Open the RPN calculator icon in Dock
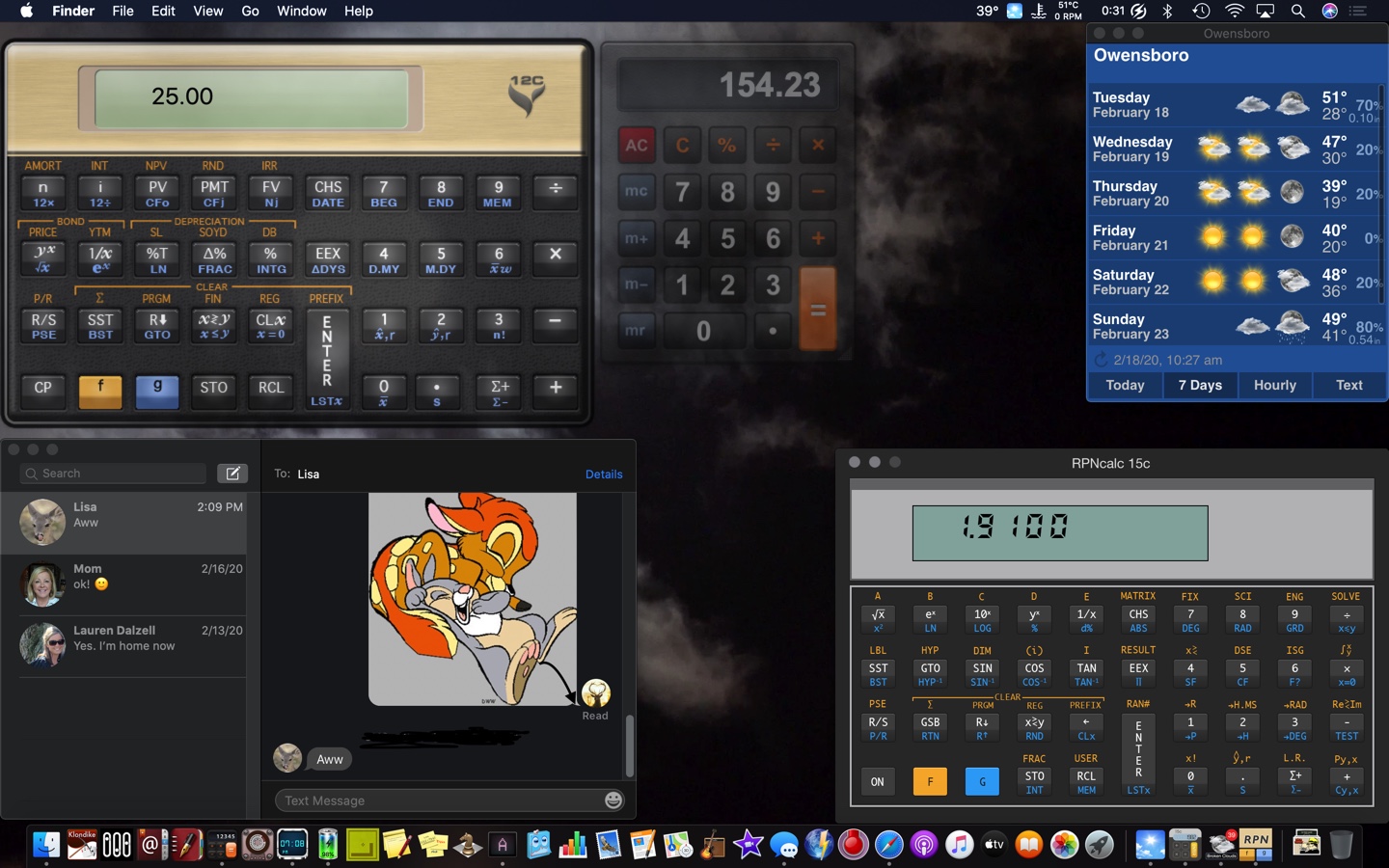 click(1256, 845)
